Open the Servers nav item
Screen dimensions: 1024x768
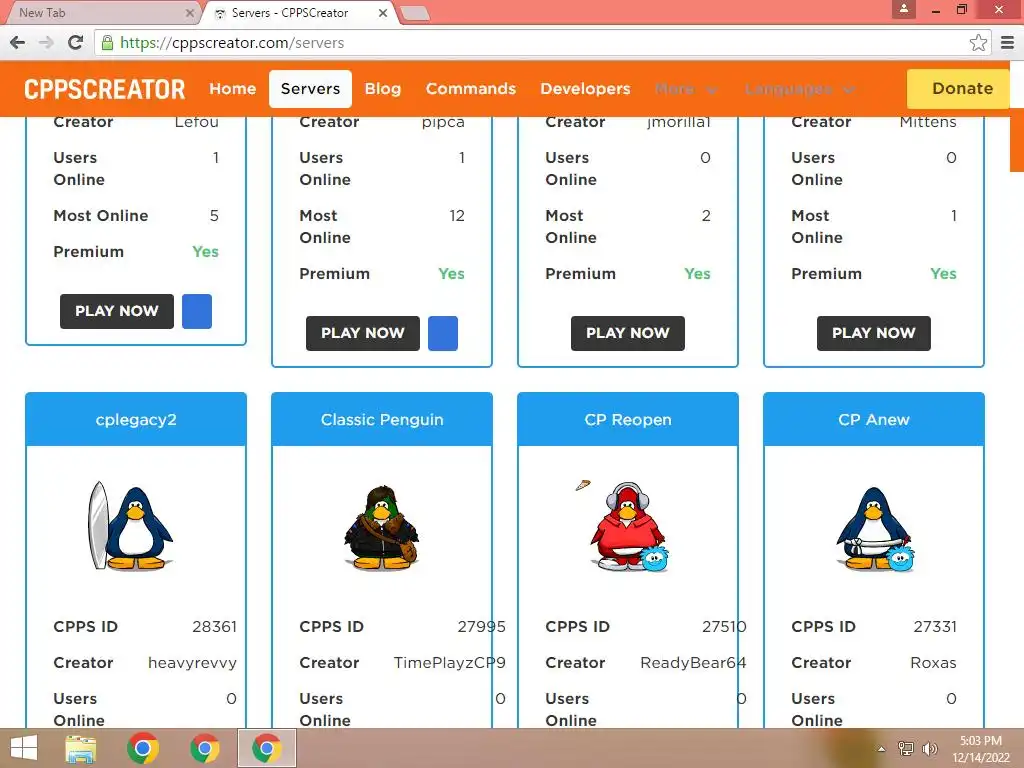[310, 89]
